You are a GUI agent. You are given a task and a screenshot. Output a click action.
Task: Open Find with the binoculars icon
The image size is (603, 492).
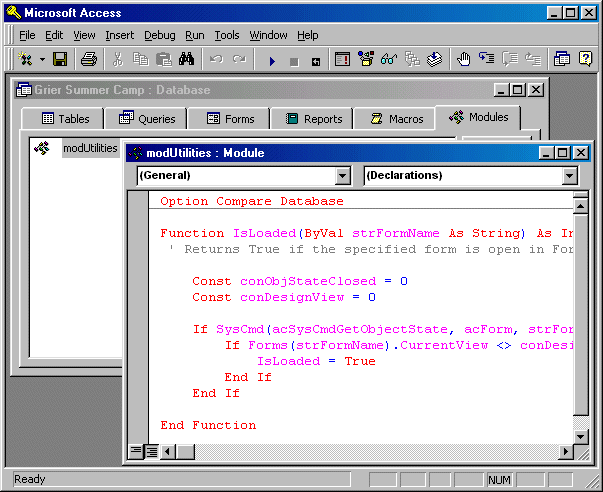click(186, 59)
